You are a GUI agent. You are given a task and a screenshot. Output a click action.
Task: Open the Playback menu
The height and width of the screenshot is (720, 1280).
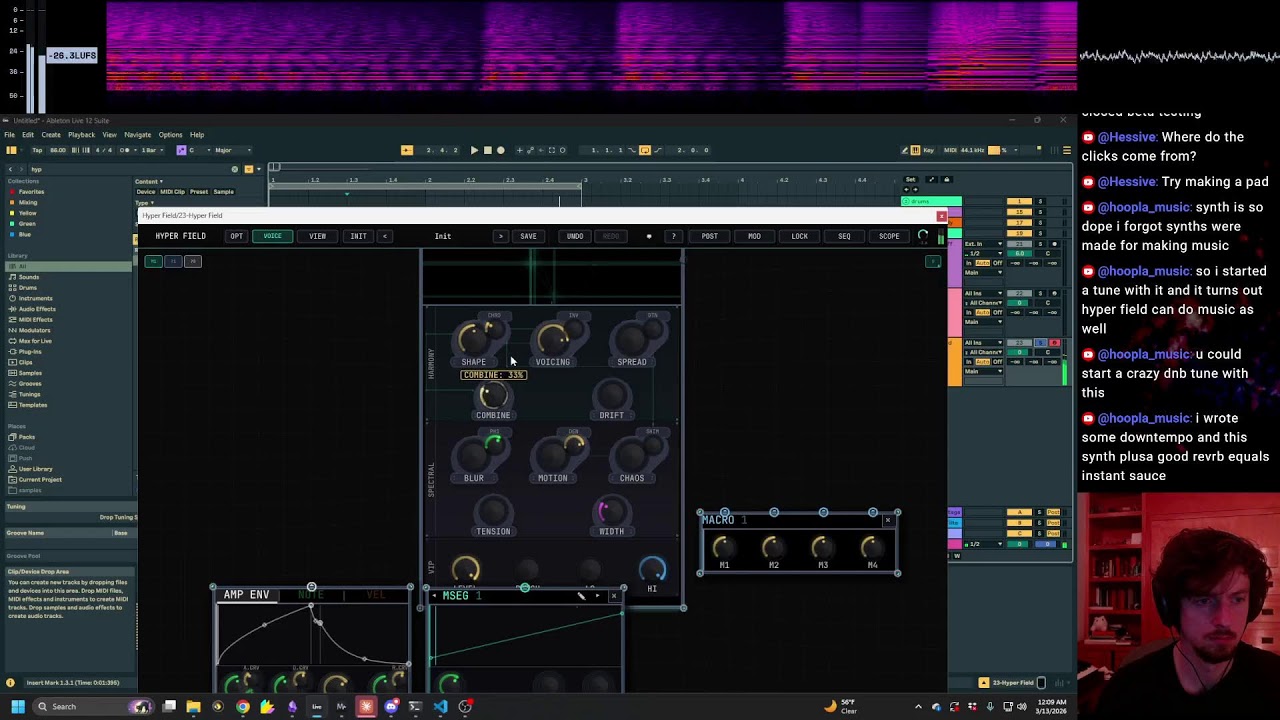81,135
